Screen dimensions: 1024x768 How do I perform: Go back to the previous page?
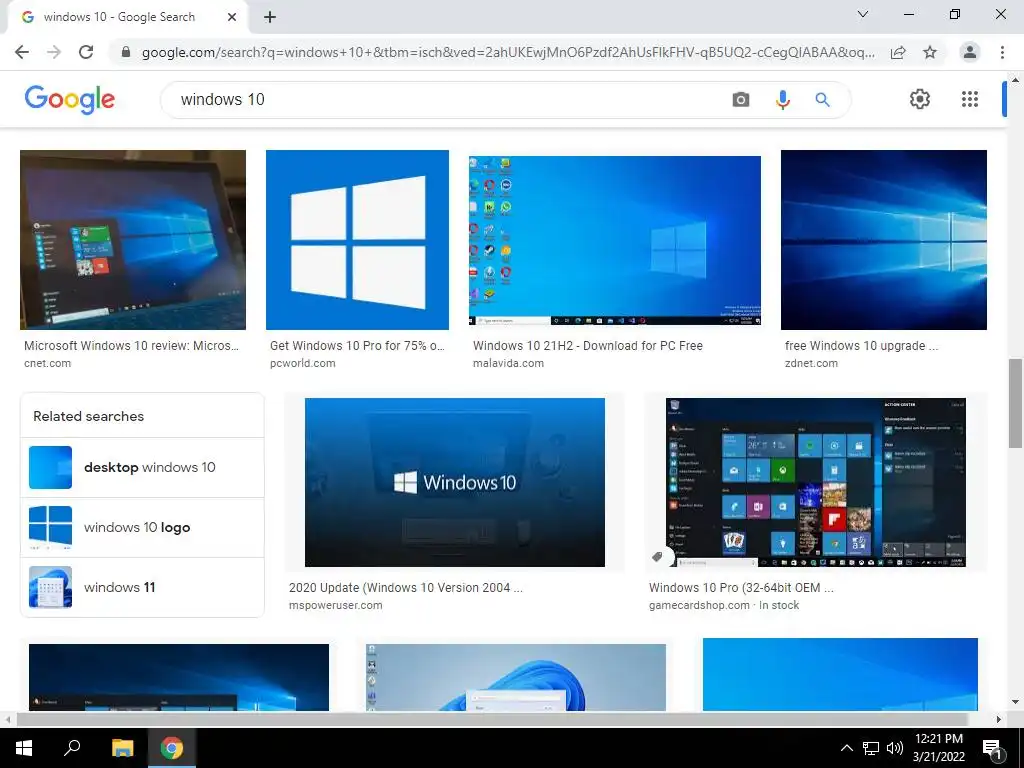click(x=22, y=52)
